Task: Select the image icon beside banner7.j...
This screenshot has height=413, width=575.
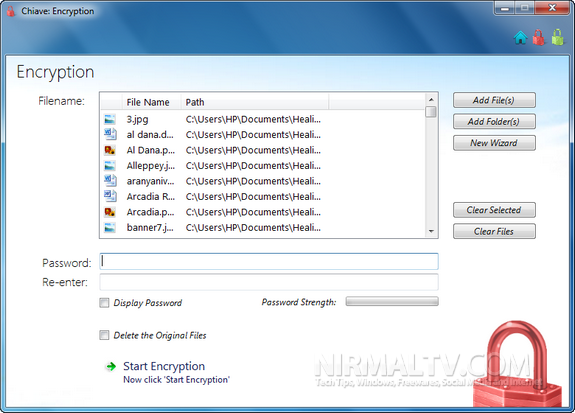Action: pyautogui.click(x=110, y=228)
